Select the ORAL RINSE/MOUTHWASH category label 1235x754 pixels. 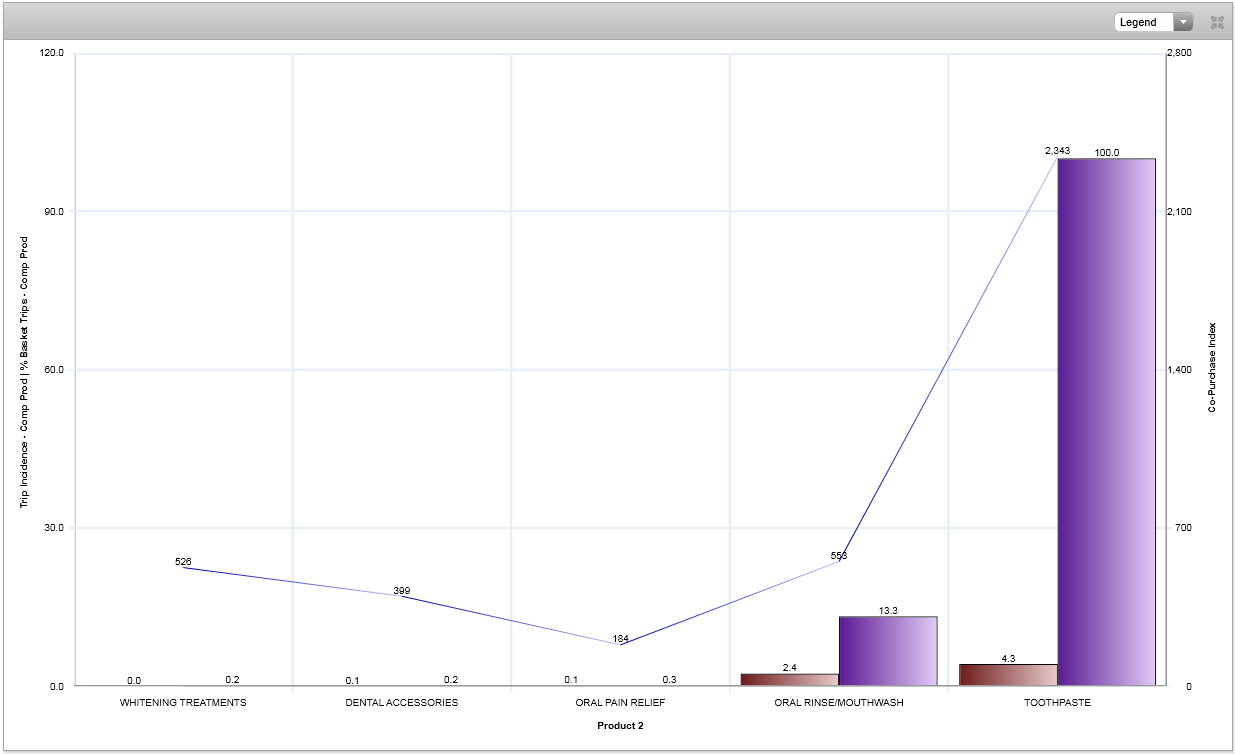tap(839, 703)
